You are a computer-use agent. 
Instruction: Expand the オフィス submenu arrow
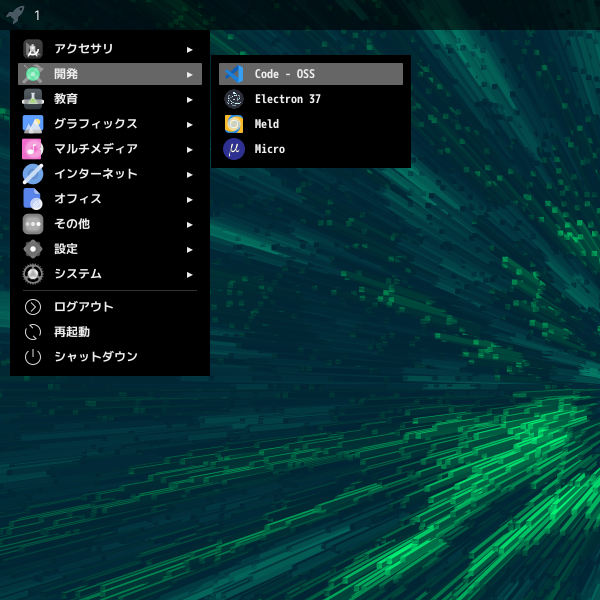pos(189,199)
